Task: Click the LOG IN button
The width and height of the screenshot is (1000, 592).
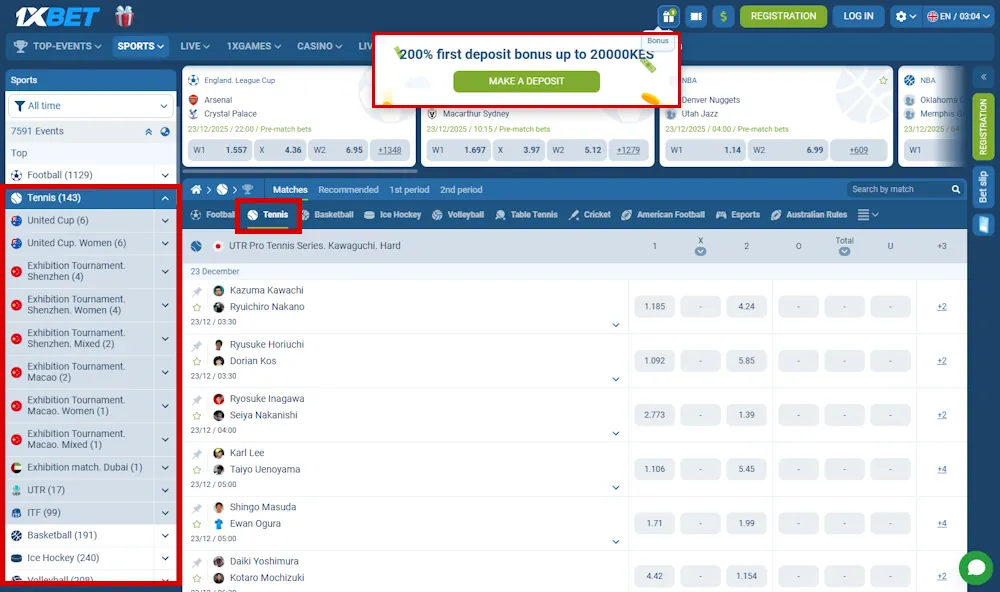Action: click(x=858, y=16)
